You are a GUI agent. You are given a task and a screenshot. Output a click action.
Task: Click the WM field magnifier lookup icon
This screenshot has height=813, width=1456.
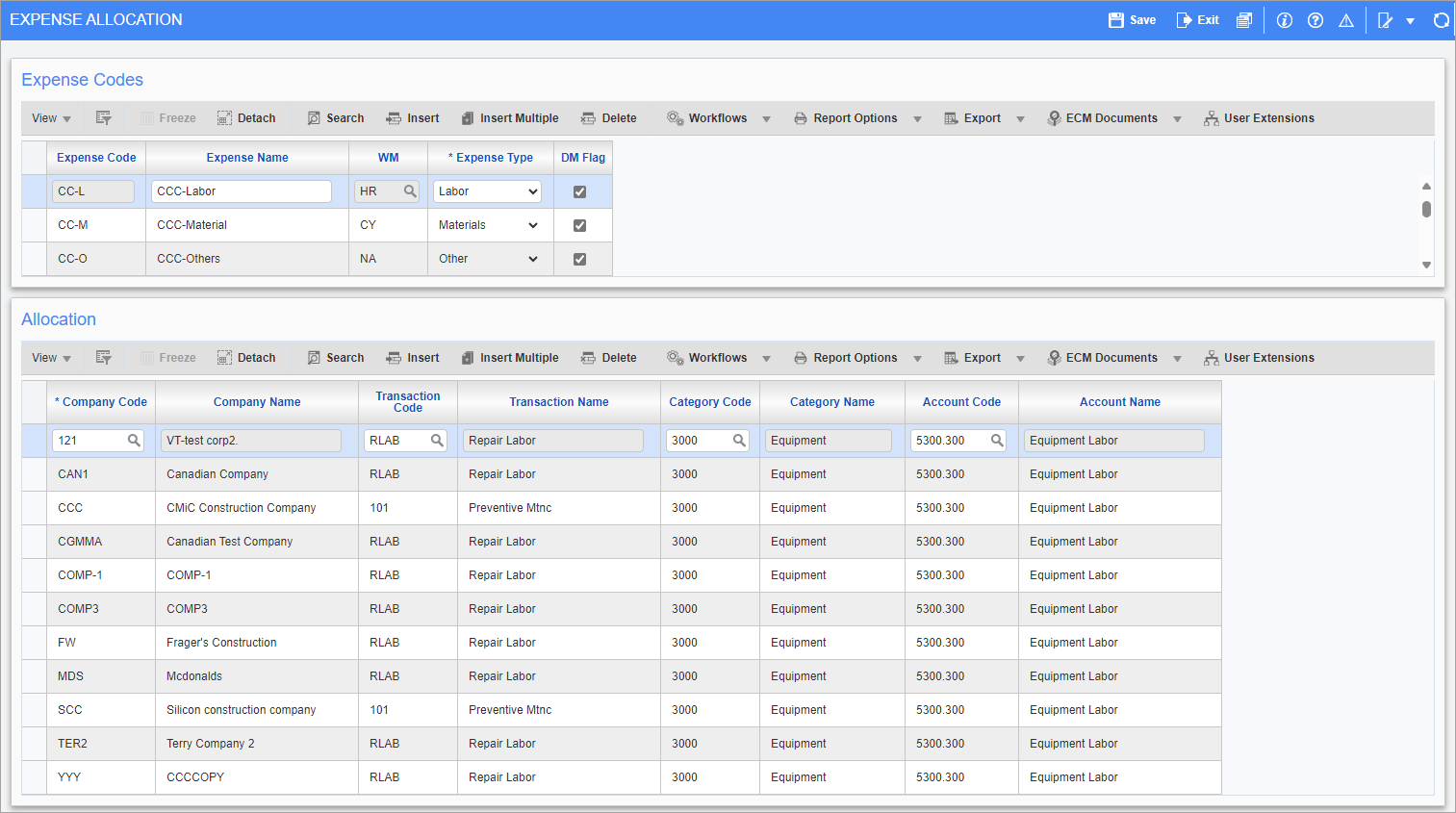[410, 191]
